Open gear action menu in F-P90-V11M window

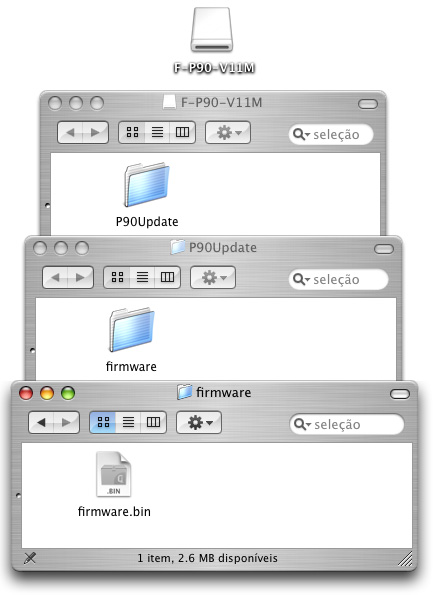coord(228,132)
